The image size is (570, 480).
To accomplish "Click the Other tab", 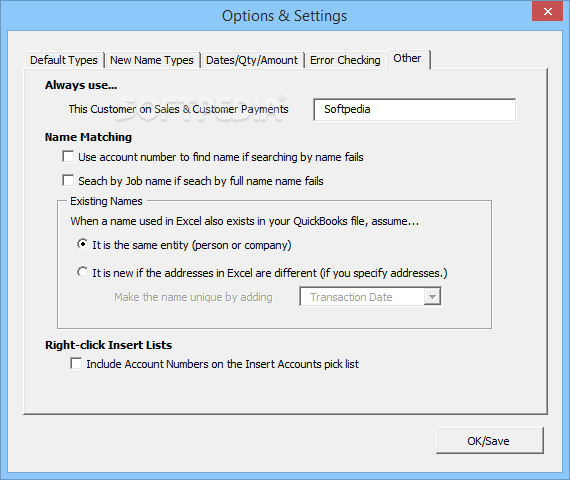I will [408, 59].
